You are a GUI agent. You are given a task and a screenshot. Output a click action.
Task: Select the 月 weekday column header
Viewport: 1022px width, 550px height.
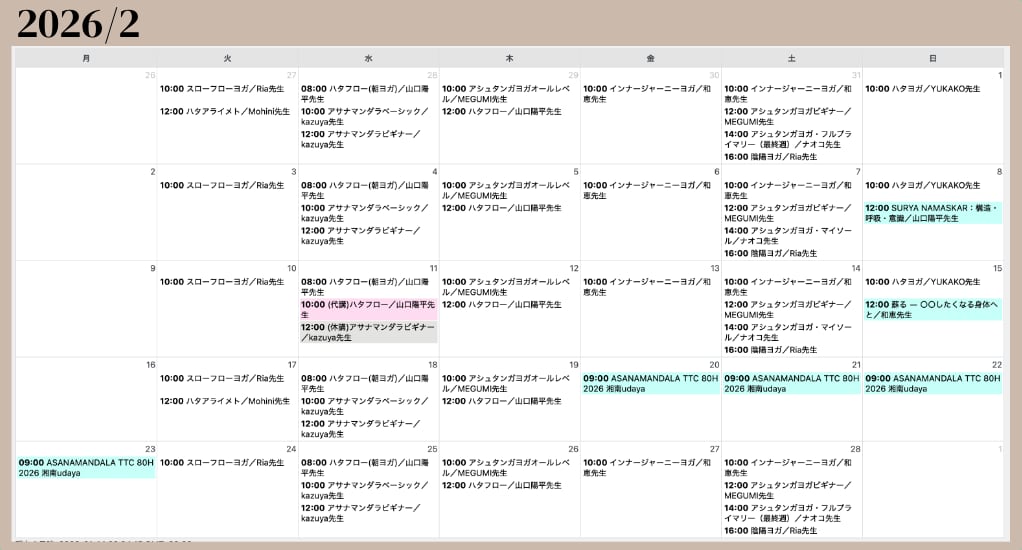coord(86,59)
